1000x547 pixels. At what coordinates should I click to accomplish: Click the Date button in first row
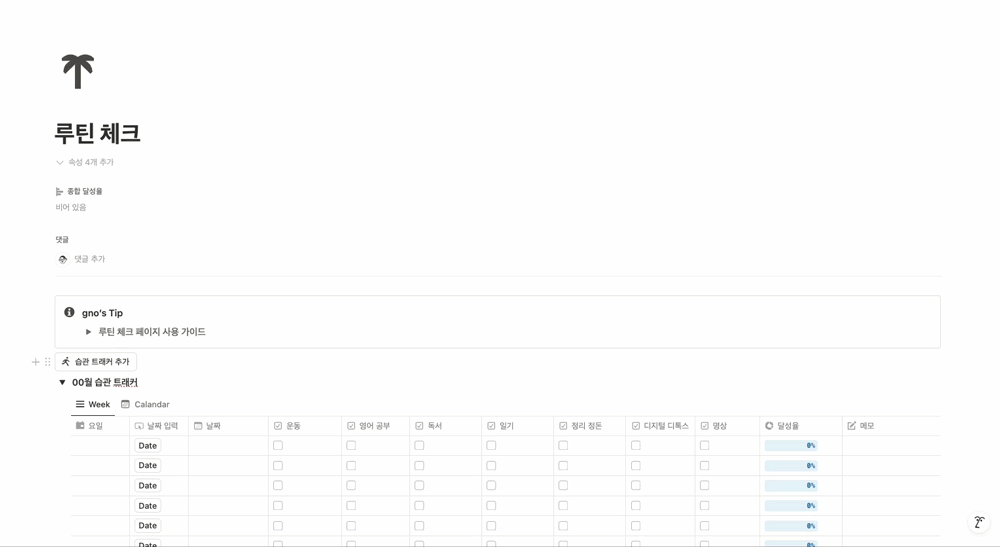point(147,446)
